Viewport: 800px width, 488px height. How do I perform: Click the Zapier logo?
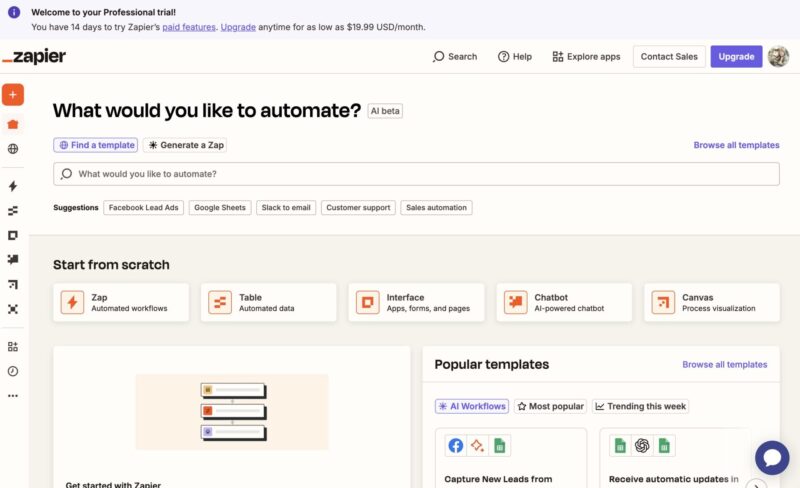point(34,56)
